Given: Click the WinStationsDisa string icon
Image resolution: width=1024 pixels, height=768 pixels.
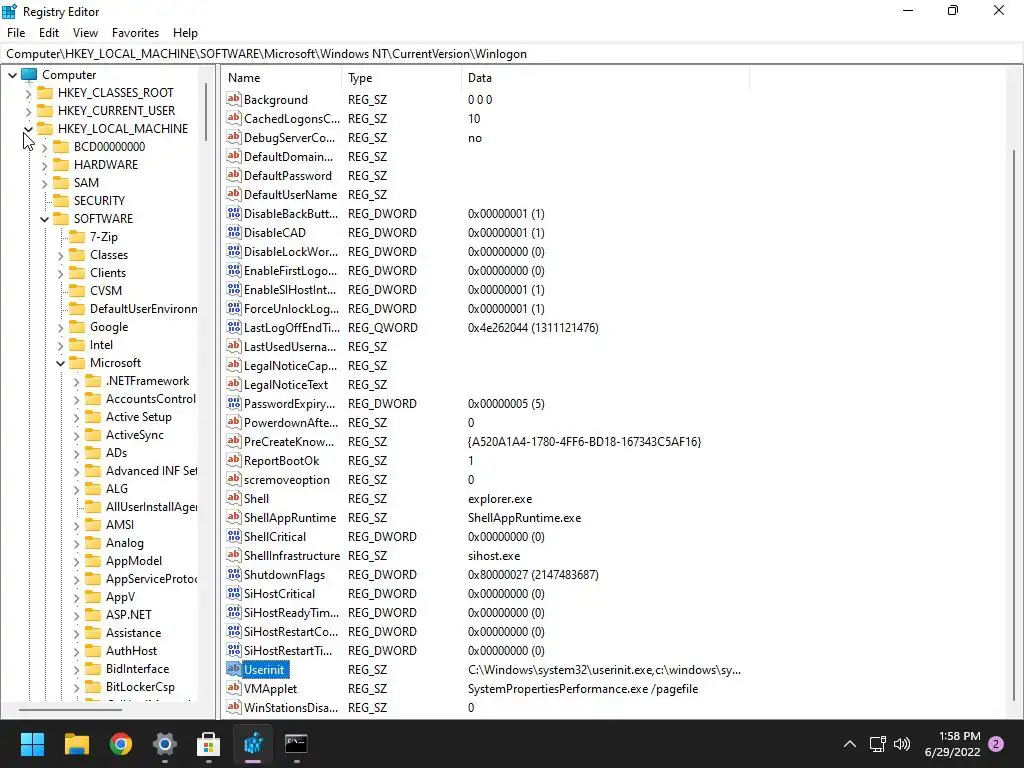Looking at the screenshot, I should coord(234,707).
